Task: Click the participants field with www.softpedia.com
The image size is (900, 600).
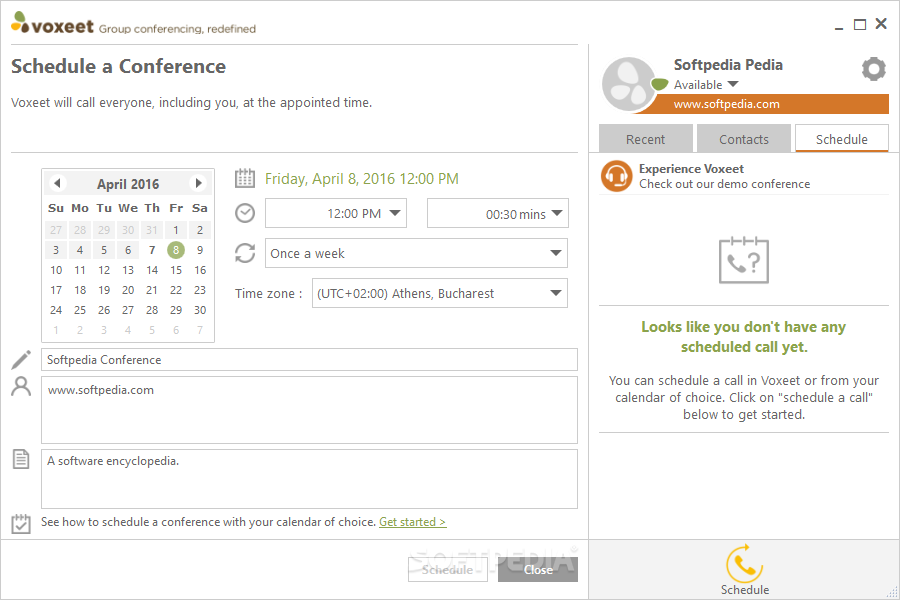Action: coord(309,410)
